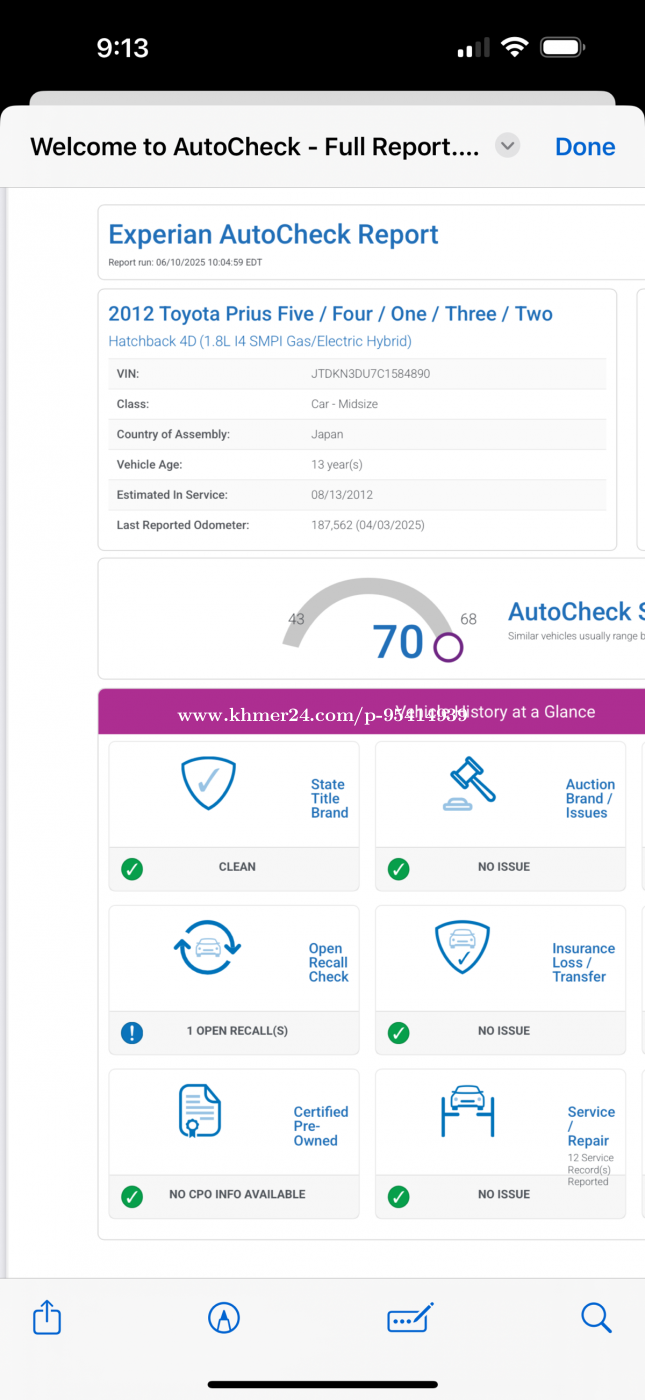
Task: Tap the 13 year(s) vehicle age value
Action: 337,464
